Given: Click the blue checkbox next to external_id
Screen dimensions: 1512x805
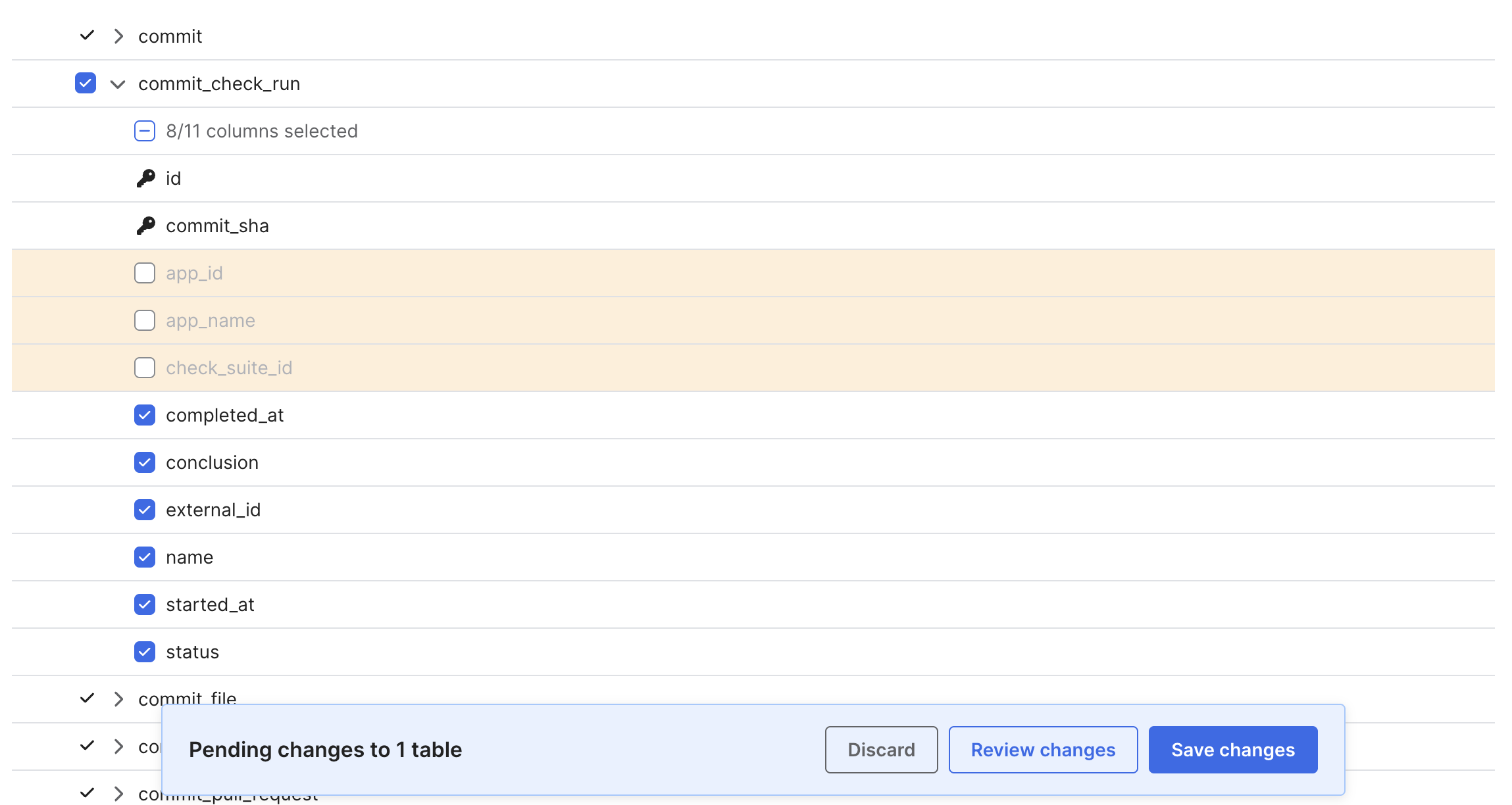Looking at the screenshot, I should tap(146, 509).
